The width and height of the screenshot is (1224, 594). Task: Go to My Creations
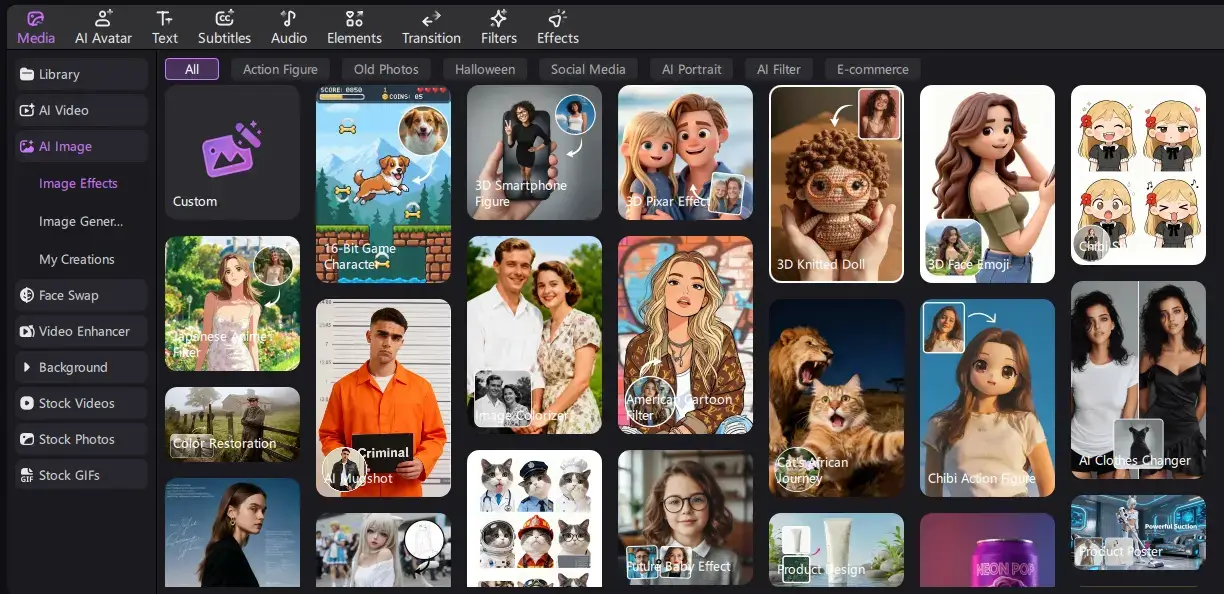[77, 259]
